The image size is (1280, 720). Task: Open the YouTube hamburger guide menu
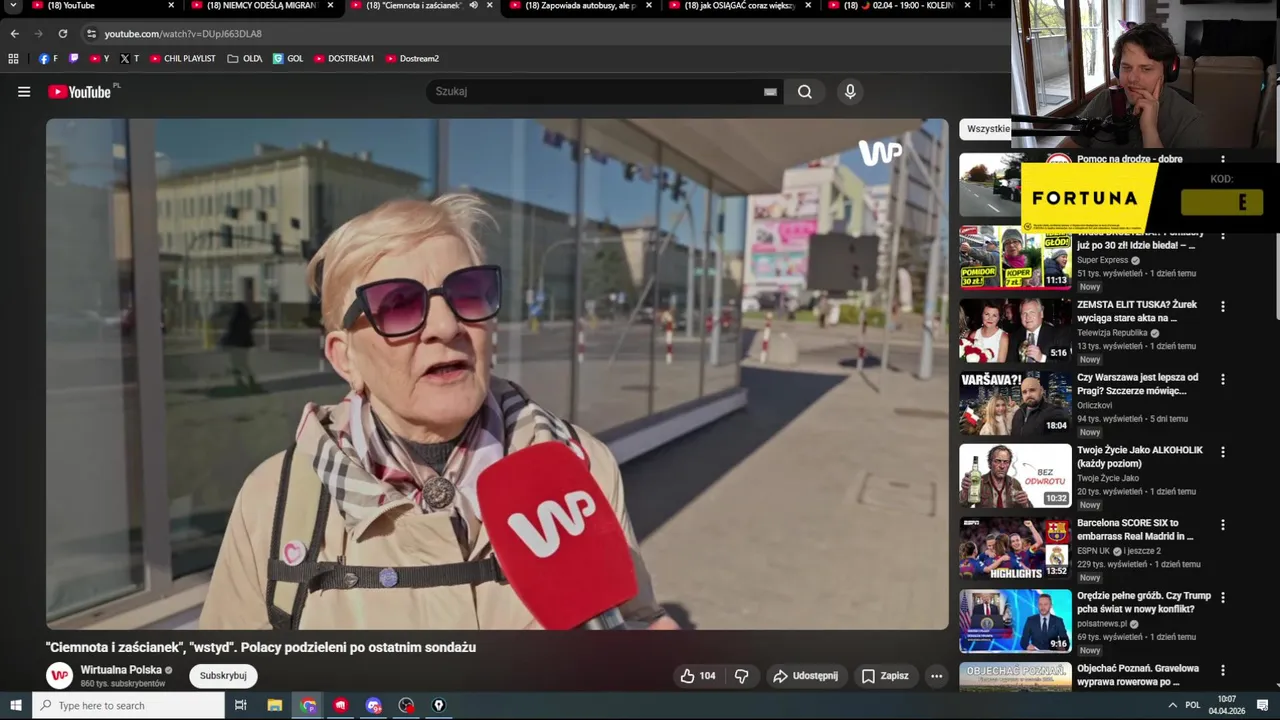coord(24,92)
